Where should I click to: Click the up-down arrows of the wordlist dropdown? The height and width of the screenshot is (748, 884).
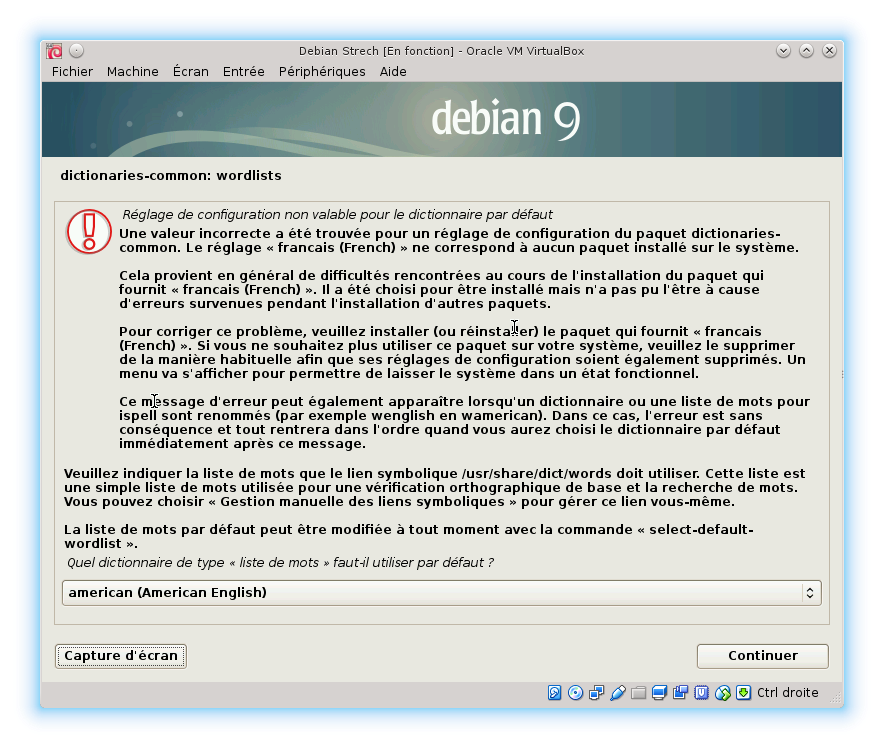tap(810, 593)
